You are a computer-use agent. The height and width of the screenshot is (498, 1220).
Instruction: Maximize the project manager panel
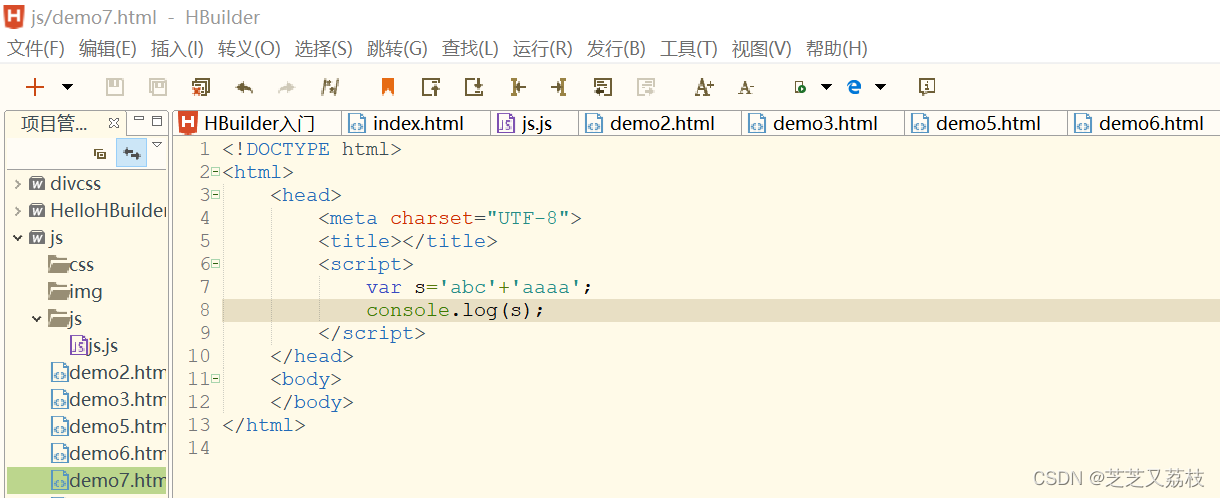coord(157,121)
